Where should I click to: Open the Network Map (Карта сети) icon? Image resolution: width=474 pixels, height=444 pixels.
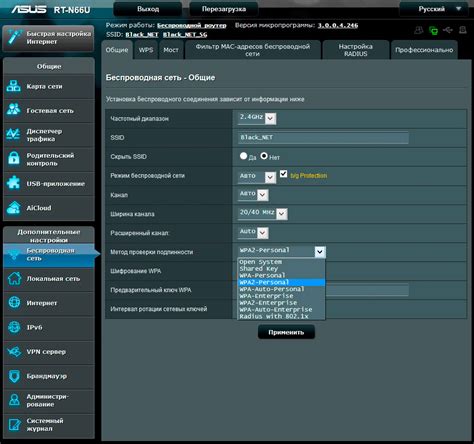coord(13,86)
